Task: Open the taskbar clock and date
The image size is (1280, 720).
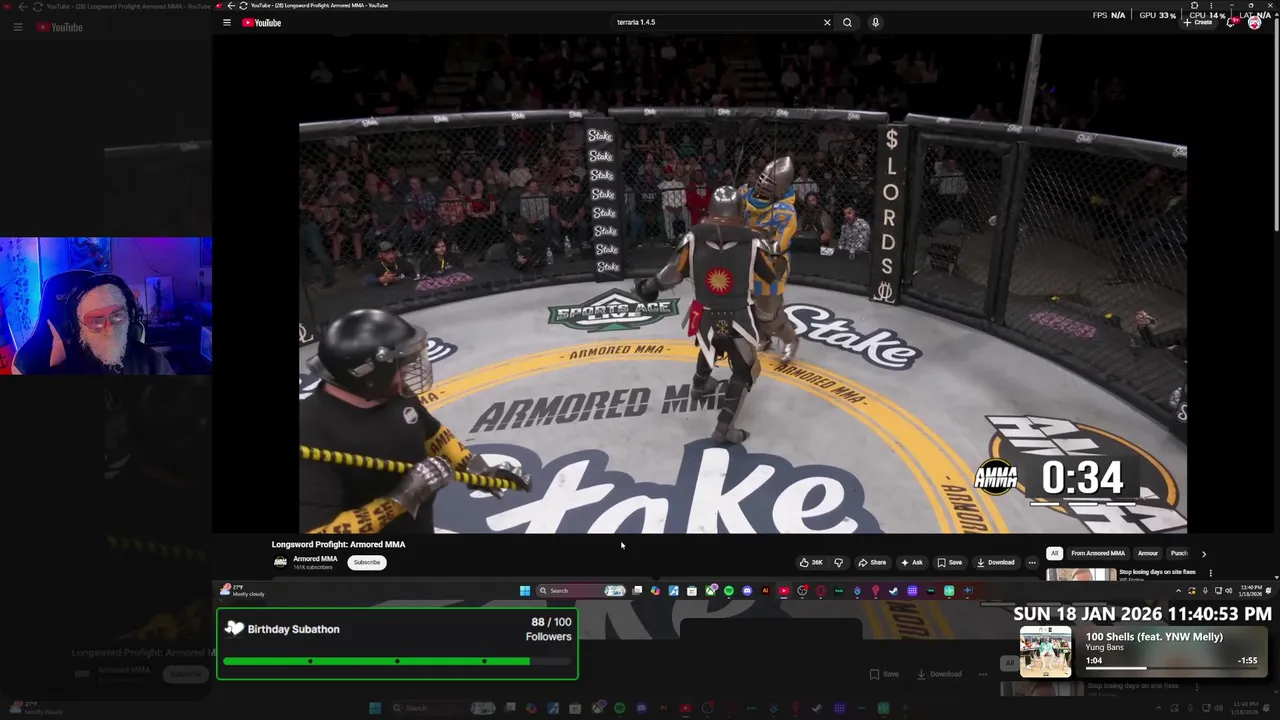Action: [x=1250, y=590]
